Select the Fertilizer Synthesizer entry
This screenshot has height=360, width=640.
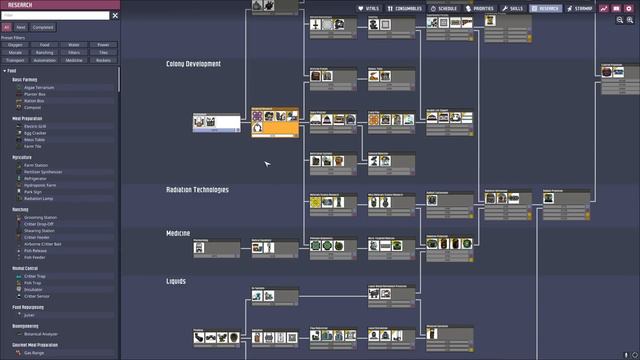pyautogui.click(x=64, y=172)
